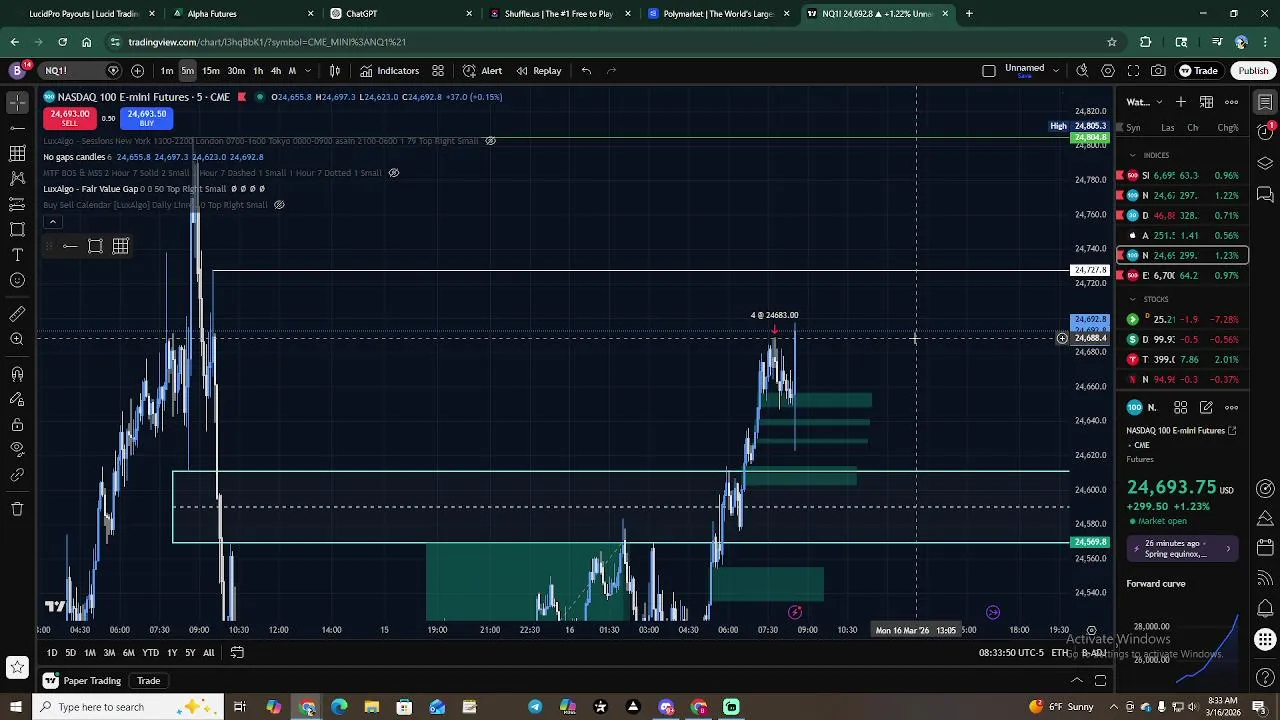This screenshot has width=1280, height=720.
Task: Open the Fibonacci retracement tools group
Action: coord(17,153)
